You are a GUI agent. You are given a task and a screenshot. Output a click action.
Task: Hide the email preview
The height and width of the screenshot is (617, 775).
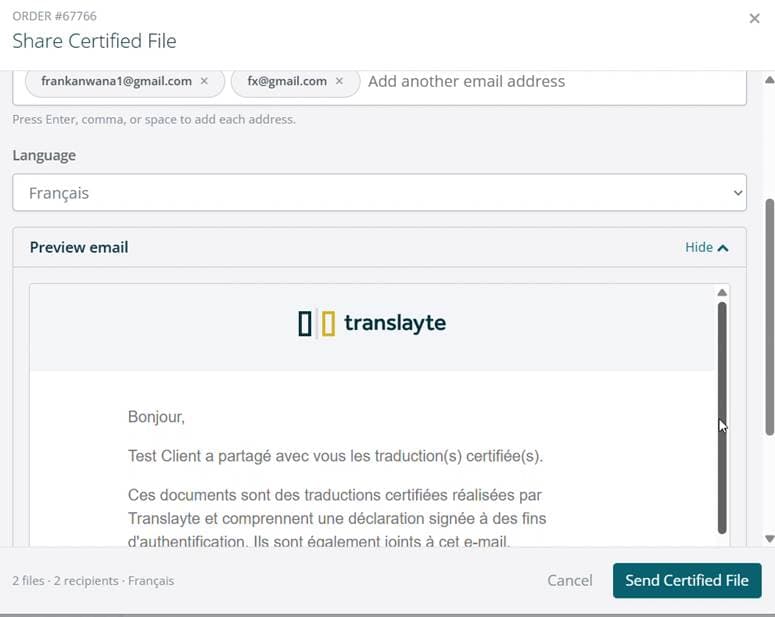pos(706,248)
